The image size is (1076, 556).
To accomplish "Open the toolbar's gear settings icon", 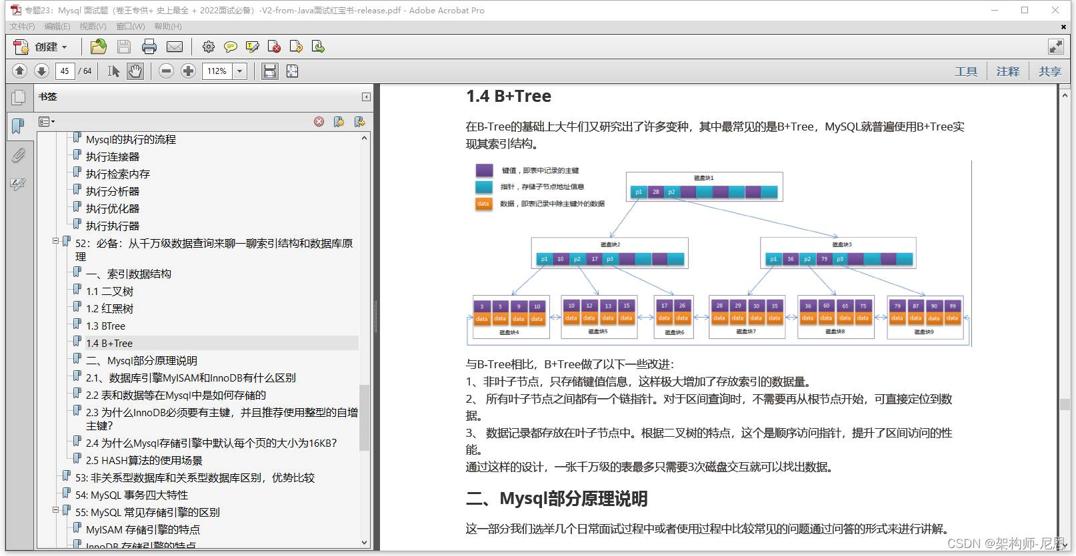I will 209,47.
